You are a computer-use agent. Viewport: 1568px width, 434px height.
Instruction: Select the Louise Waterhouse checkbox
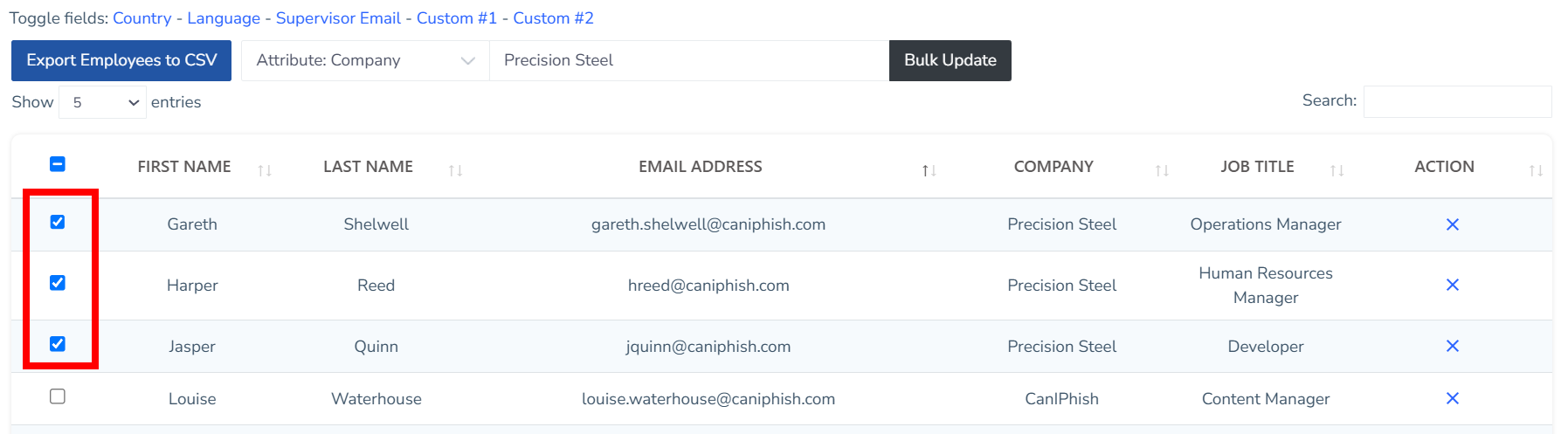click(58, 396)
